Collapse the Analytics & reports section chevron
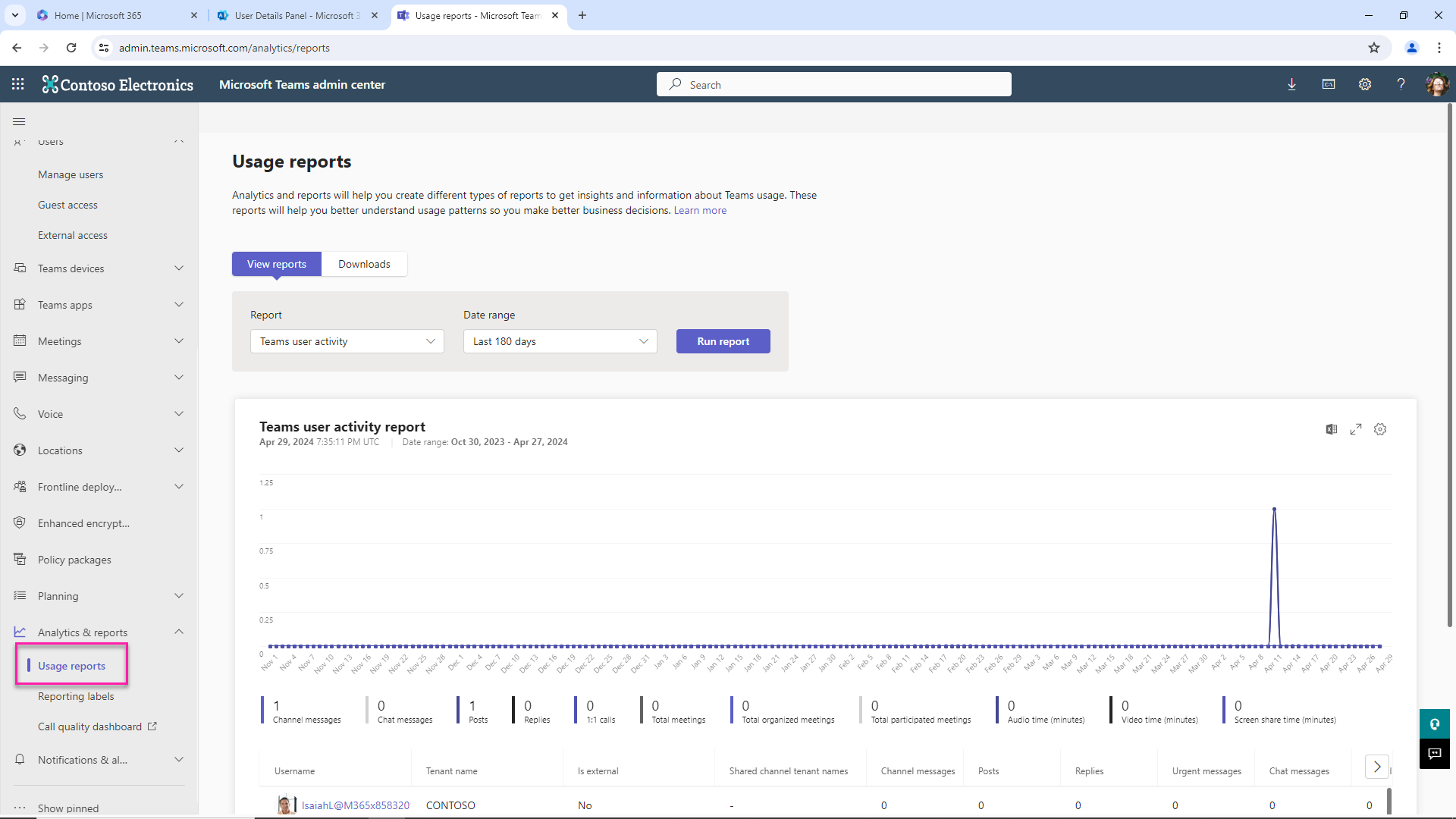 (179, 632)
